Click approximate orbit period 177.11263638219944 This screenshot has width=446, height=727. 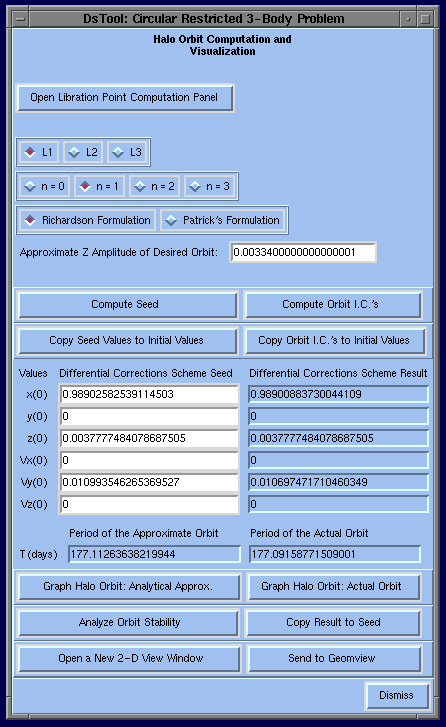[154, 555]
